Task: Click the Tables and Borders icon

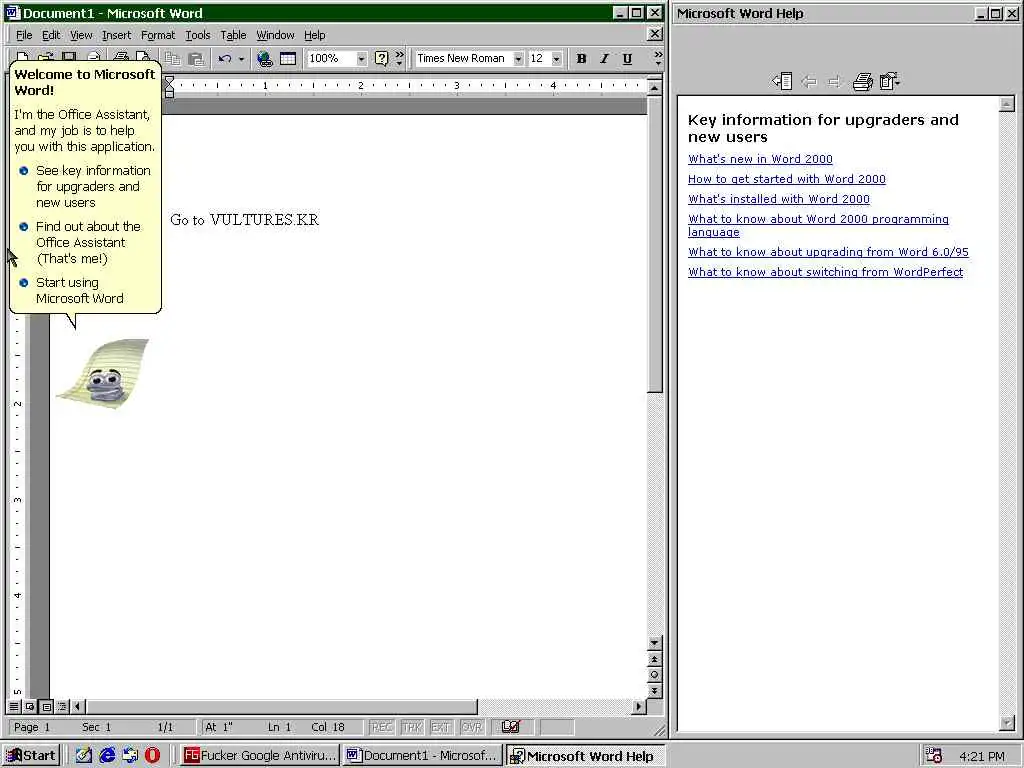Action: pos(288,59)
